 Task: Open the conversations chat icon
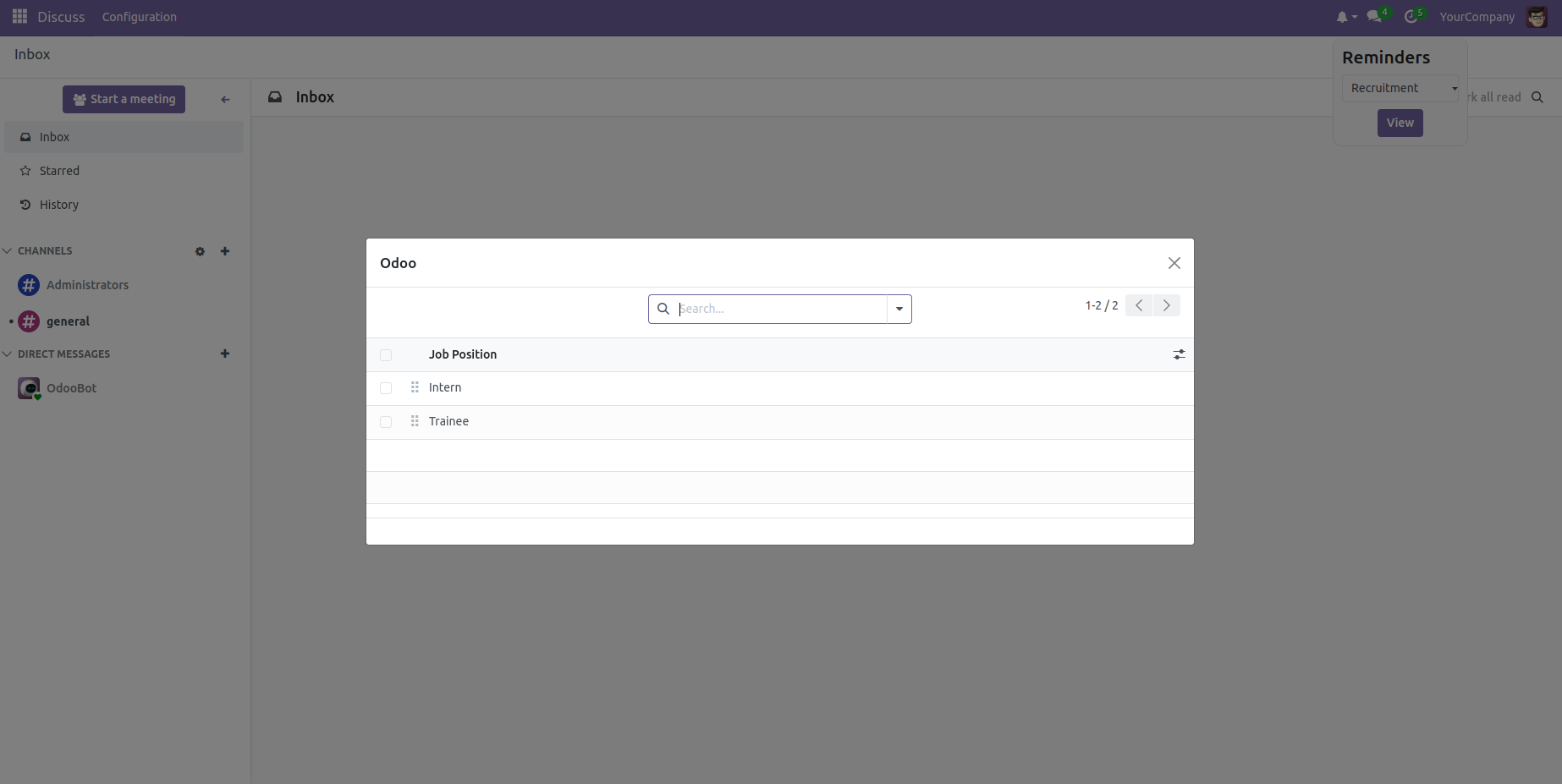tap(1374, 17)
